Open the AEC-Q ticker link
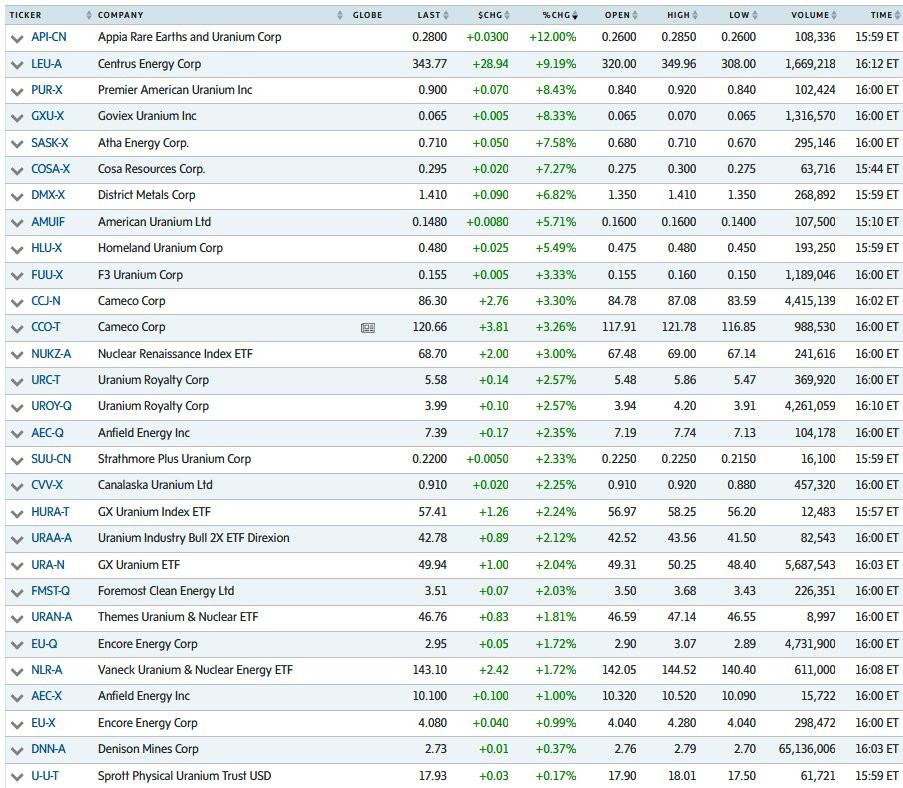The height and width of the screenshot is (788, 903). (x=47, y=433)
